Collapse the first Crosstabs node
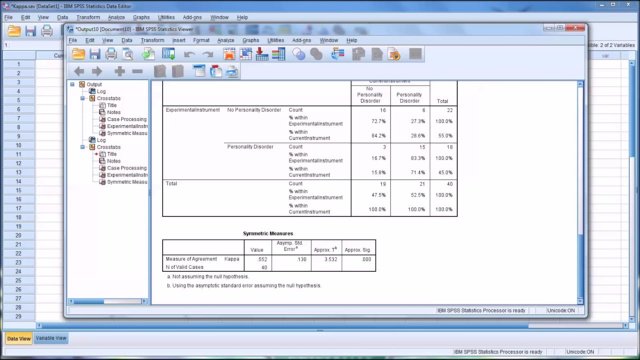 82,98
